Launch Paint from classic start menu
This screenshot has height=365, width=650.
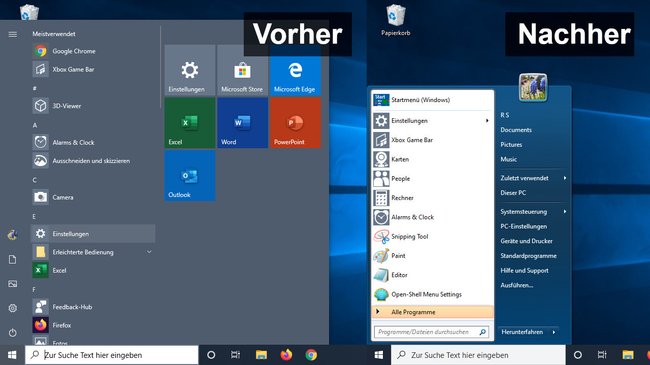pyautogui.click(x=432, y=256)
